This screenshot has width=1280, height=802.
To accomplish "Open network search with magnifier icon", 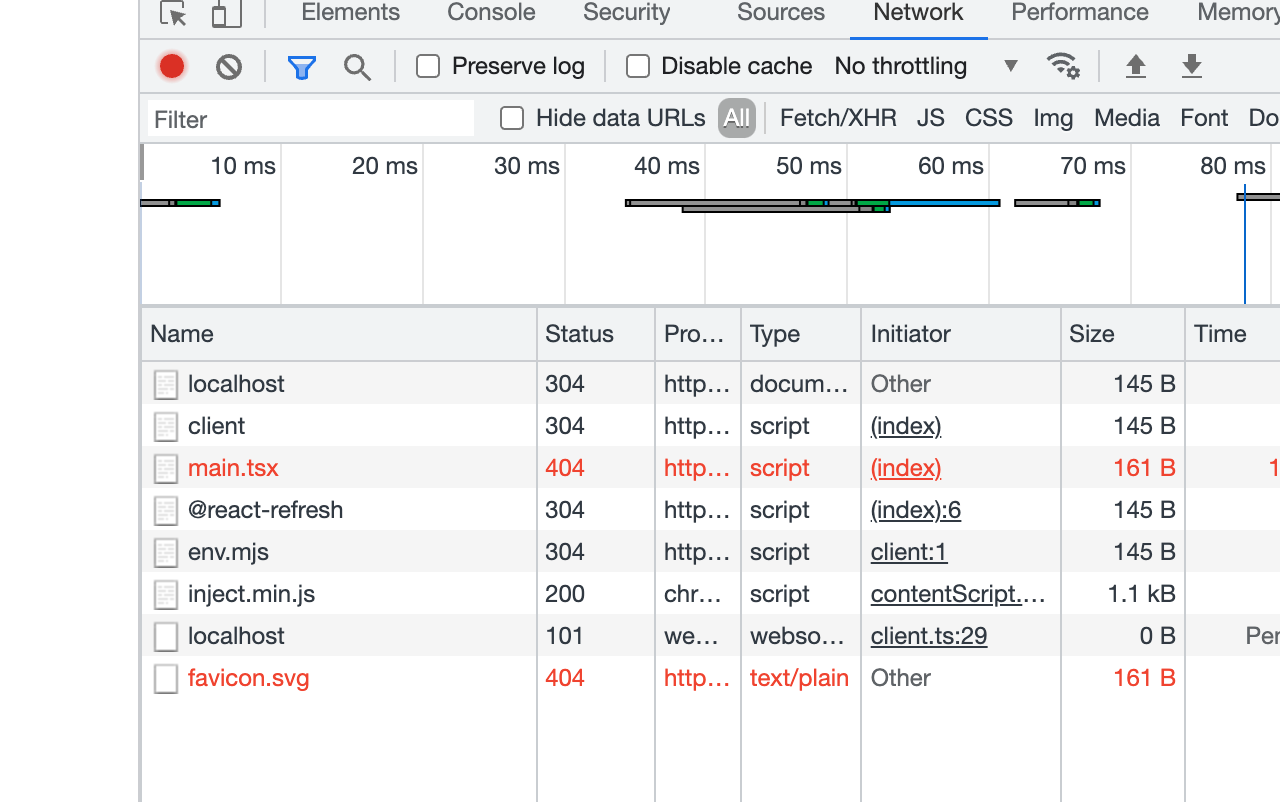I will 357,67.
